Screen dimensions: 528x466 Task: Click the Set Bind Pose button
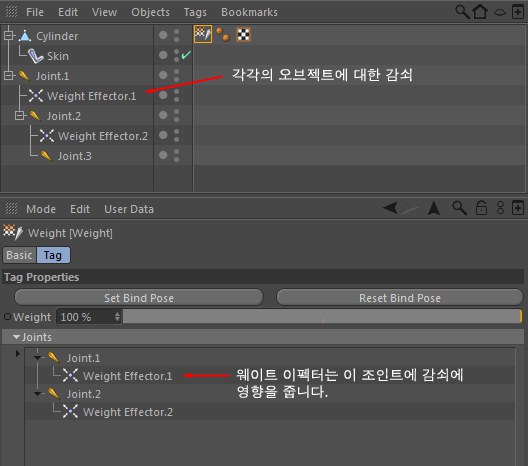(139, 298)
